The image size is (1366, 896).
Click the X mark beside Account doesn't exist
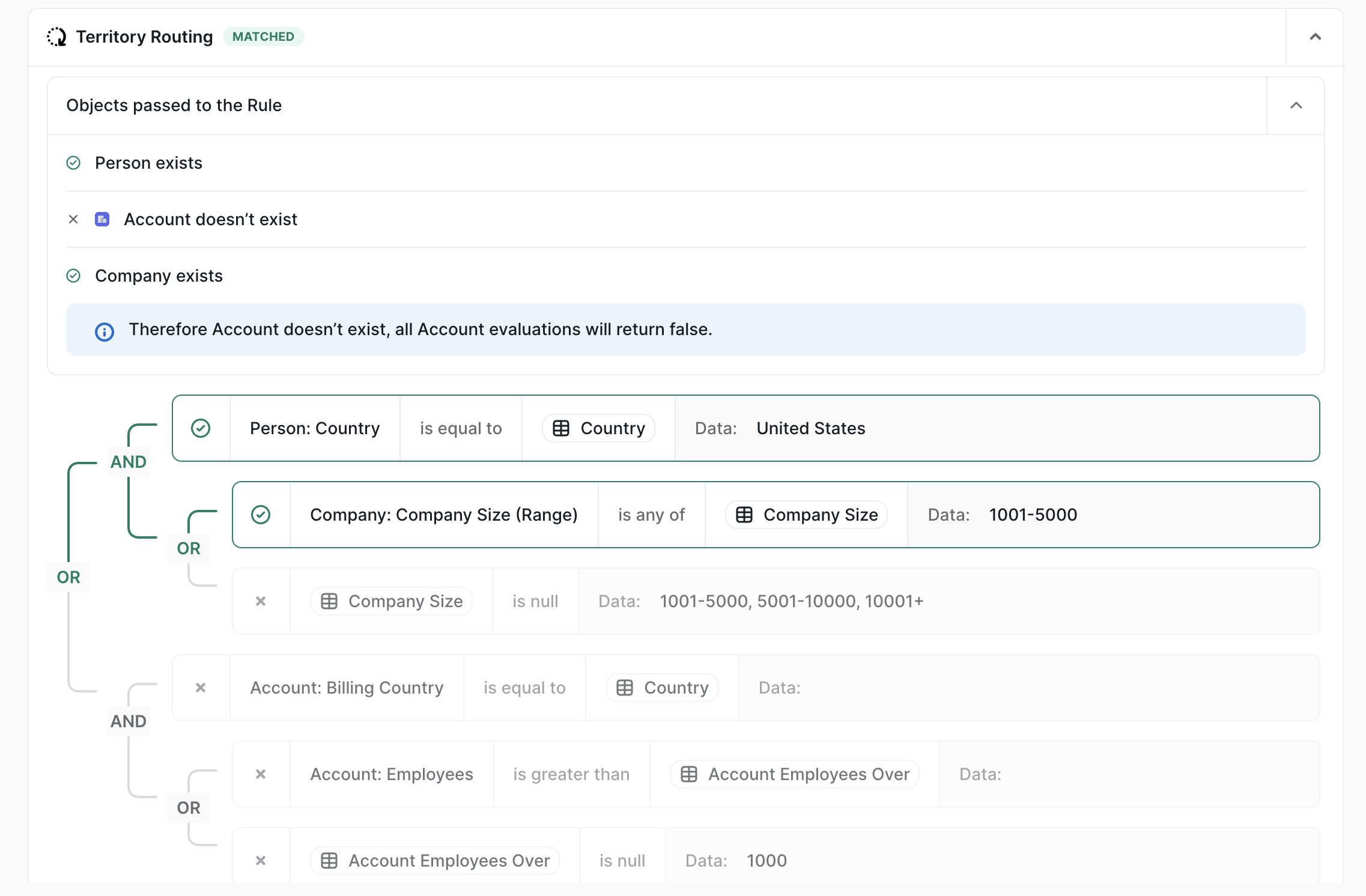coord(73,219)
